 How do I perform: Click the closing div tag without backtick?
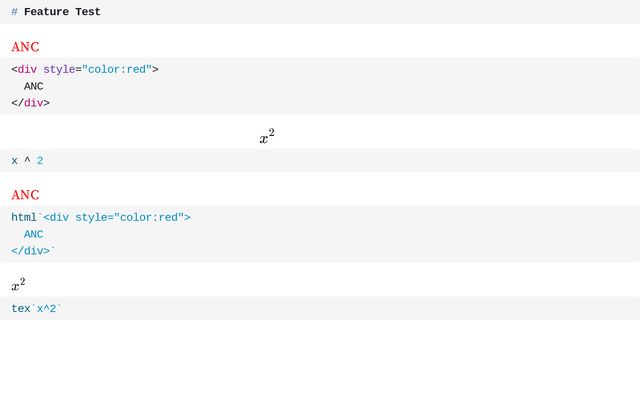[x=30, y=103]
